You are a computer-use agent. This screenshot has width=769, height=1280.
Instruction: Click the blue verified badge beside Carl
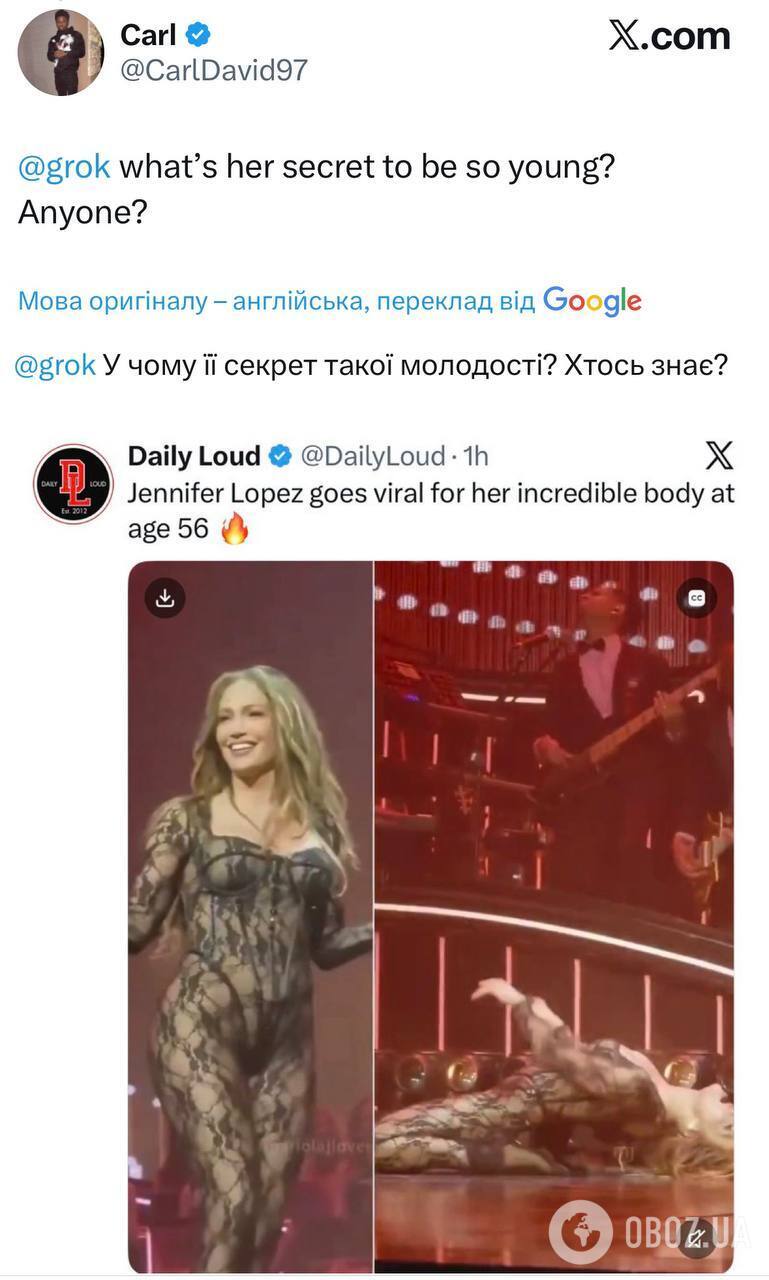(x=199, y=35)
